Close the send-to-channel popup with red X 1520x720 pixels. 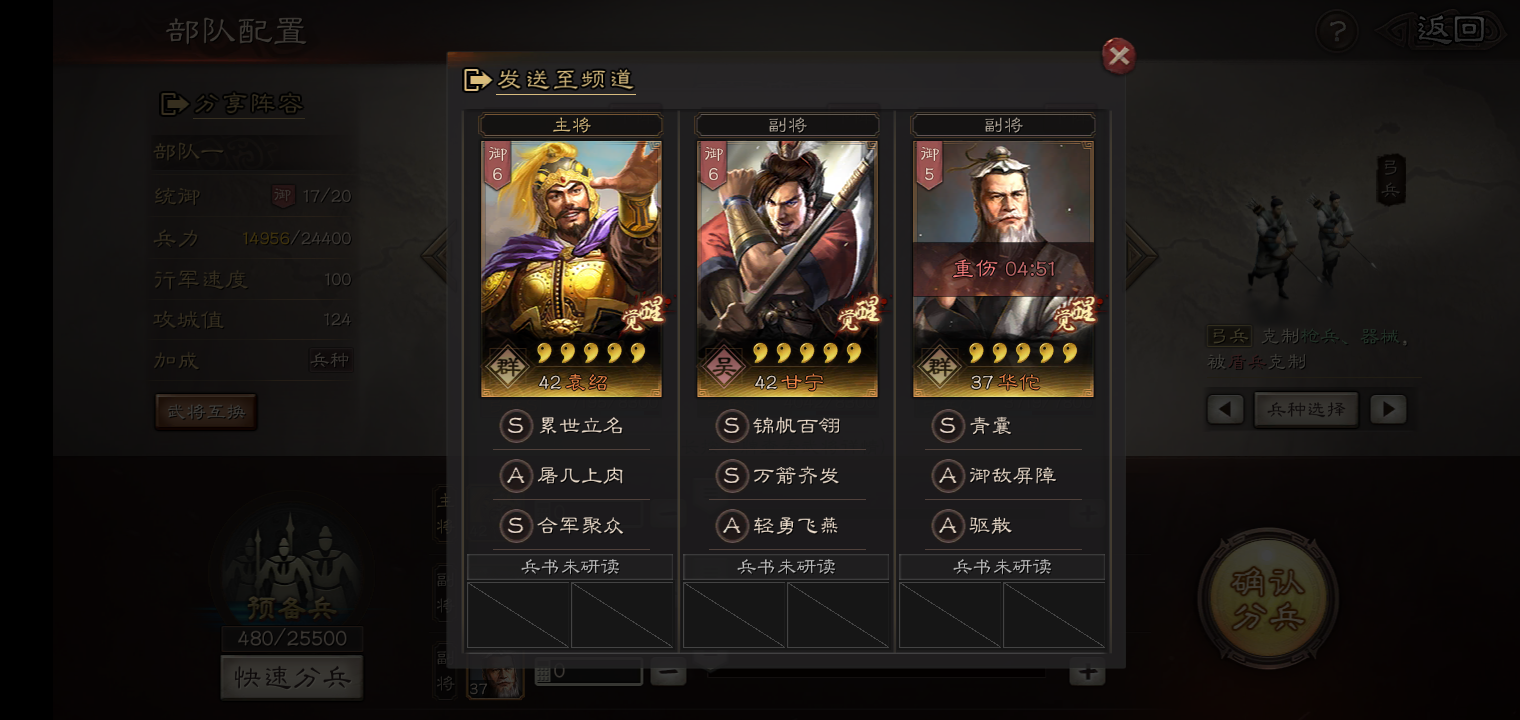click(1119, 56)
